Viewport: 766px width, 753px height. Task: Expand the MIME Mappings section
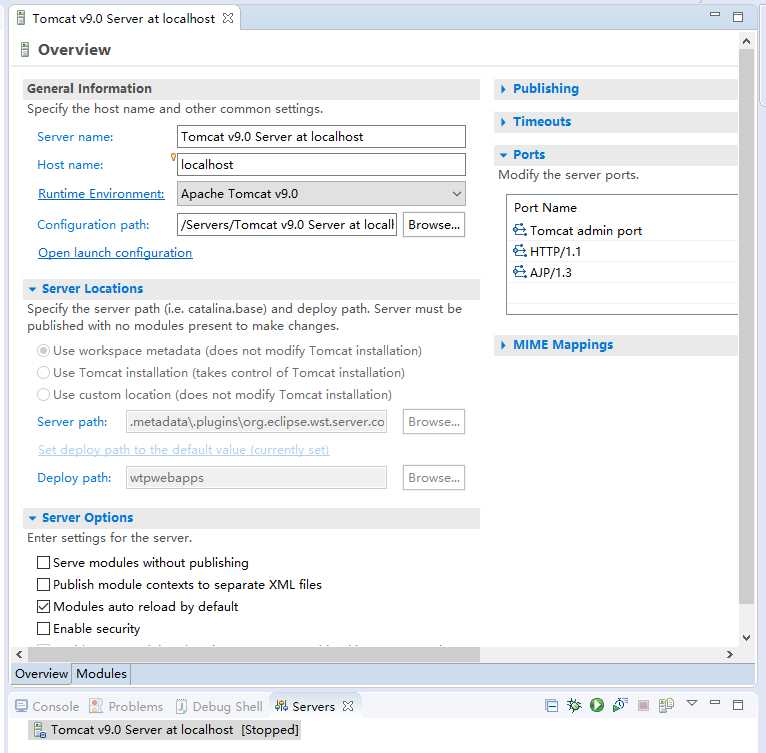click(x=504, y=345)
